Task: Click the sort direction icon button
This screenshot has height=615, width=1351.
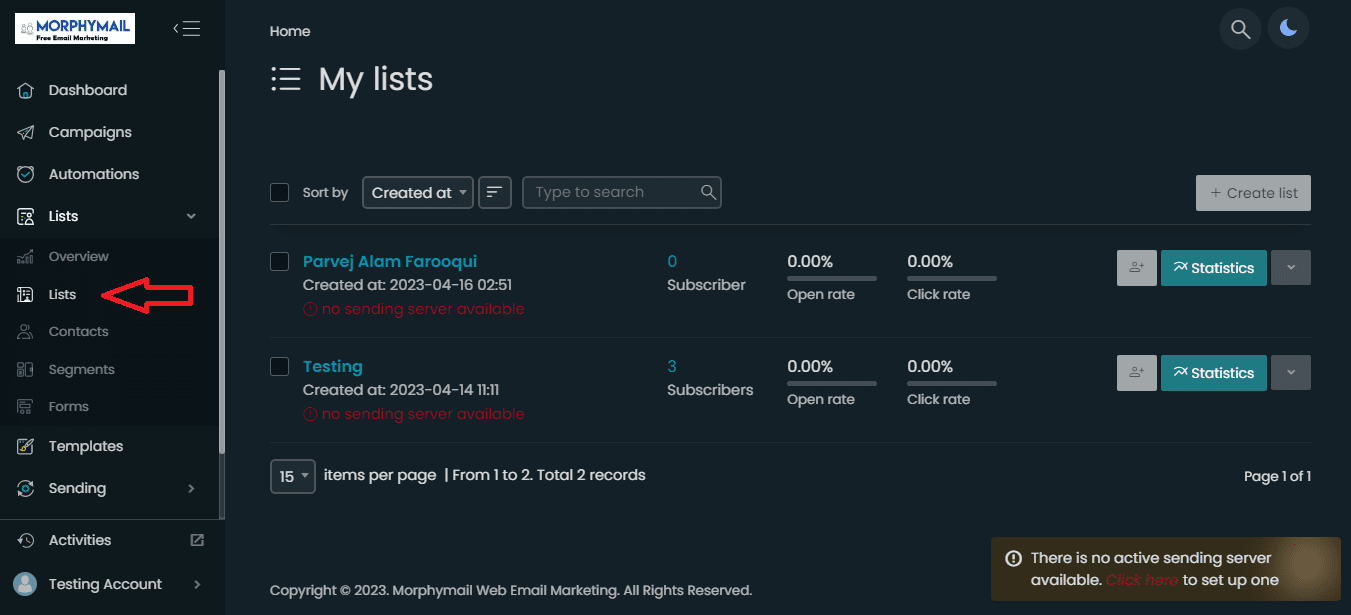Action: (x=495, y=192)
